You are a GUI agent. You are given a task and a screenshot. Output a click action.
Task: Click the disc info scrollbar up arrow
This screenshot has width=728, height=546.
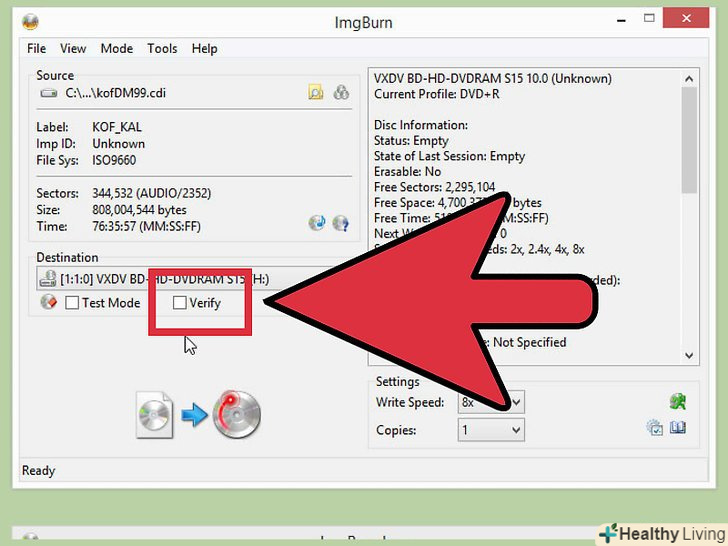pos(689,79)
